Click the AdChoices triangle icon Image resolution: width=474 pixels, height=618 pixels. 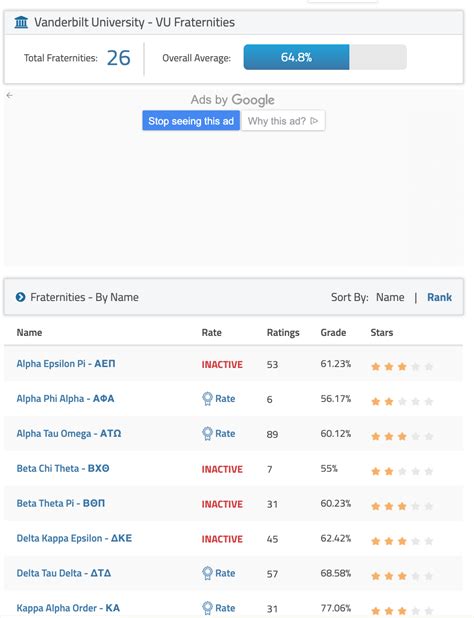click(x=314, y=121)
